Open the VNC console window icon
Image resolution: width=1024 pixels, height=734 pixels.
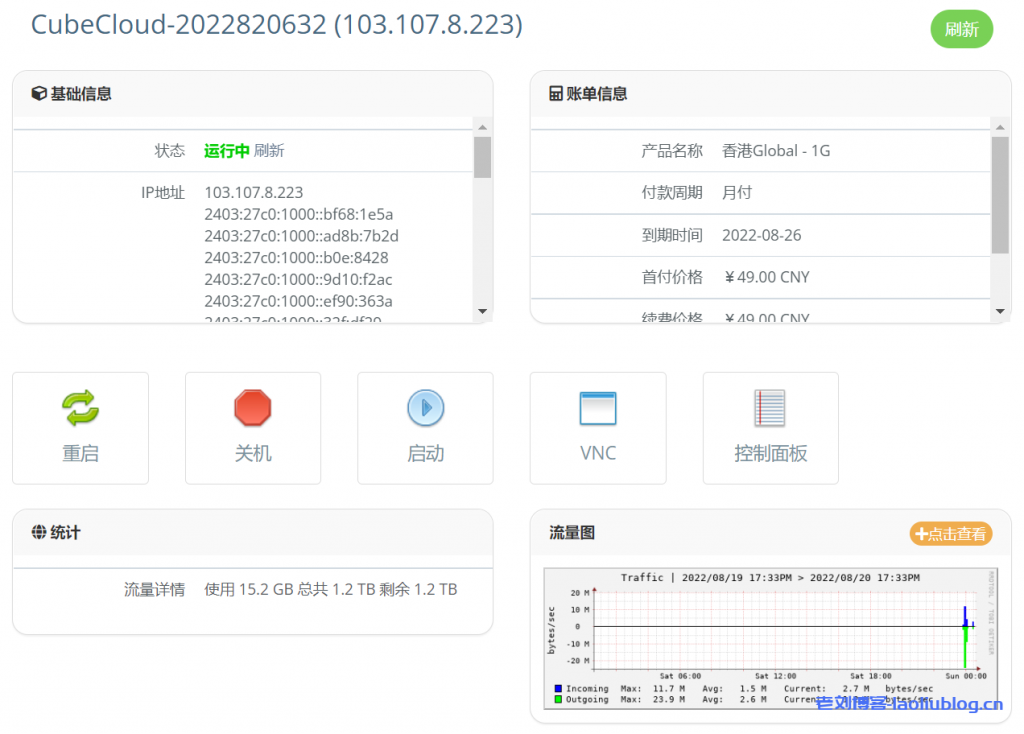coord(597,408)
